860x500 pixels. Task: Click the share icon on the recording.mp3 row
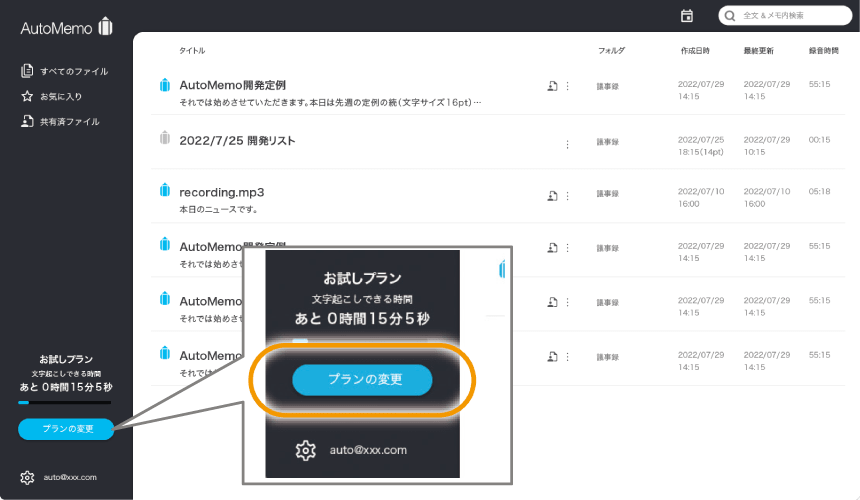coord(551,193)
